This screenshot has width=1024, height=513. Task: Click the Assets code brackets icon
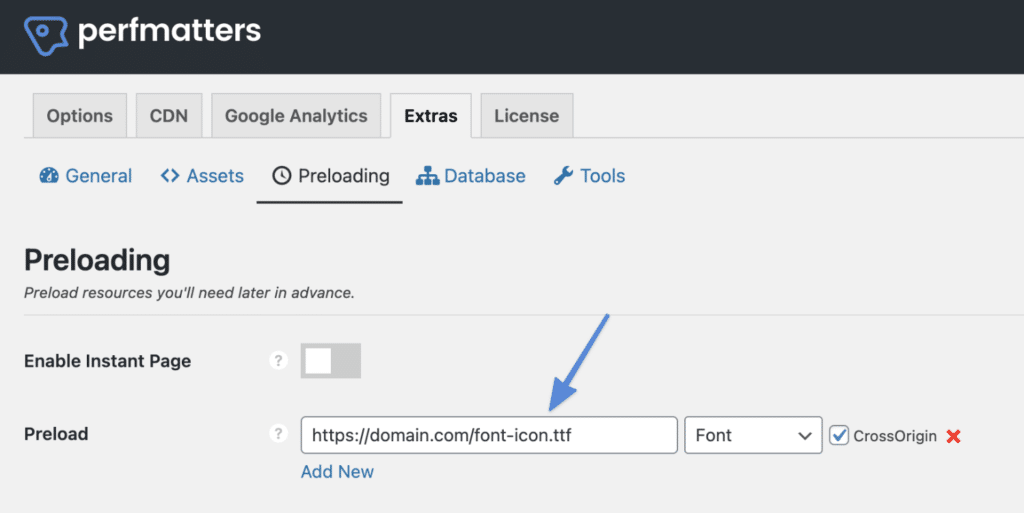point(170,176)
